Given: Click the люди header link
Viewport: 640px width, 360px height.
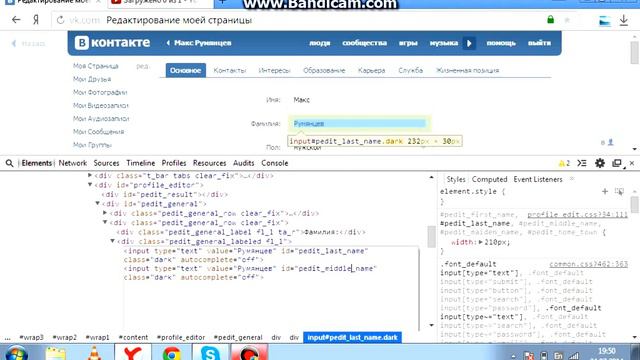Looking at the screenshot, I should [320, 43].
